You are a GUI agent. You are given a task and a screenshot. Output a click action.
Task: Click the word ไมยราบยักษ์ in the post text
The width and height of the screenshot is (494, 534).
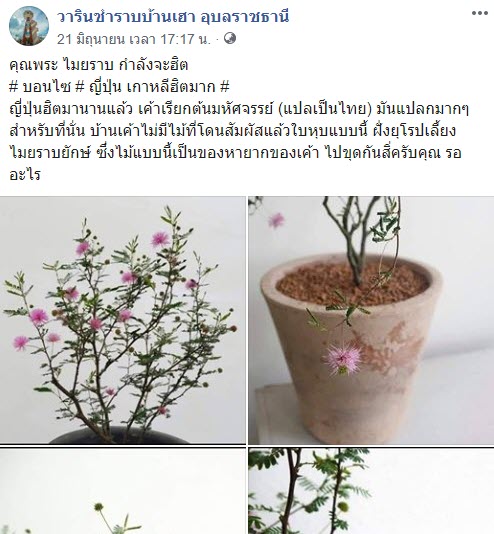pos(50,153)
